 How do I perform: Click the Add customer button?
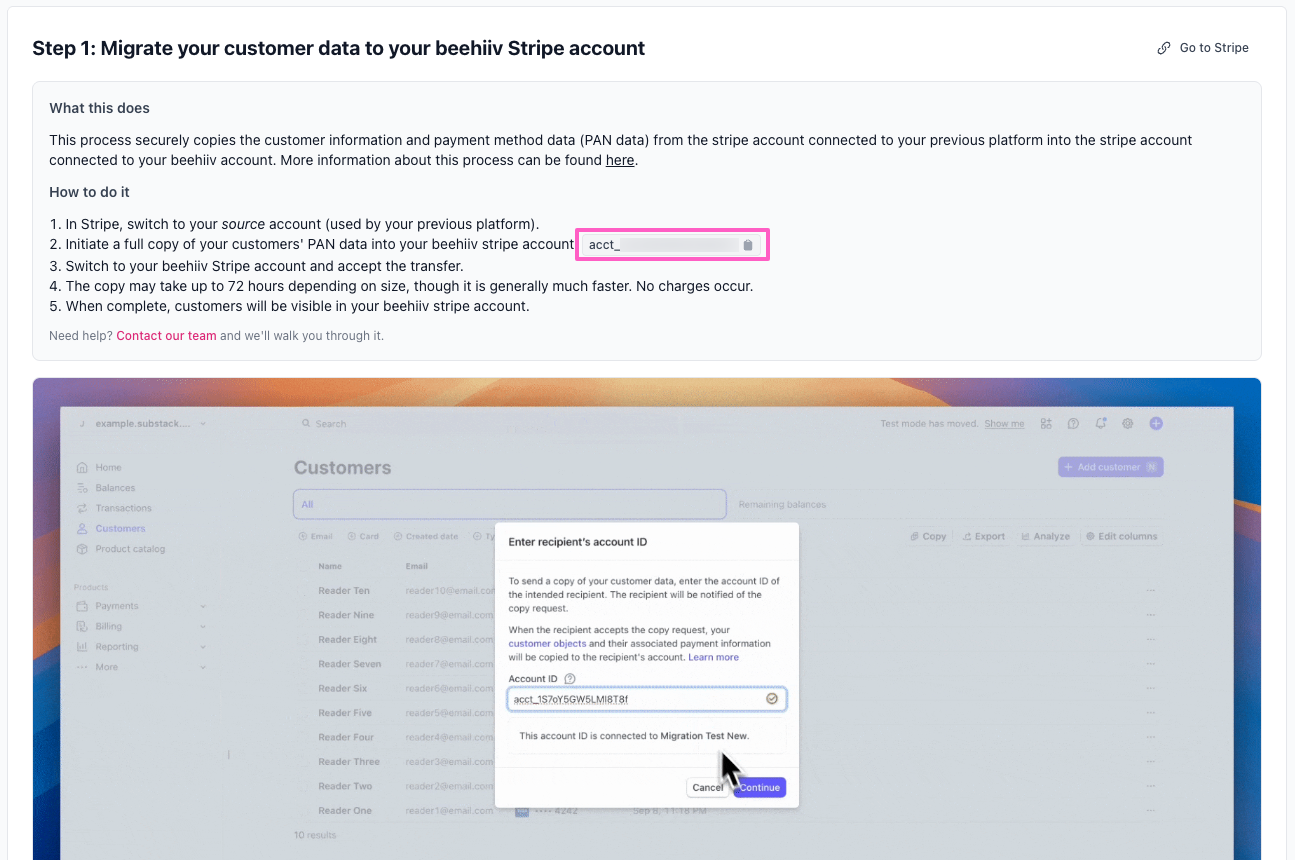[1110, 467]
